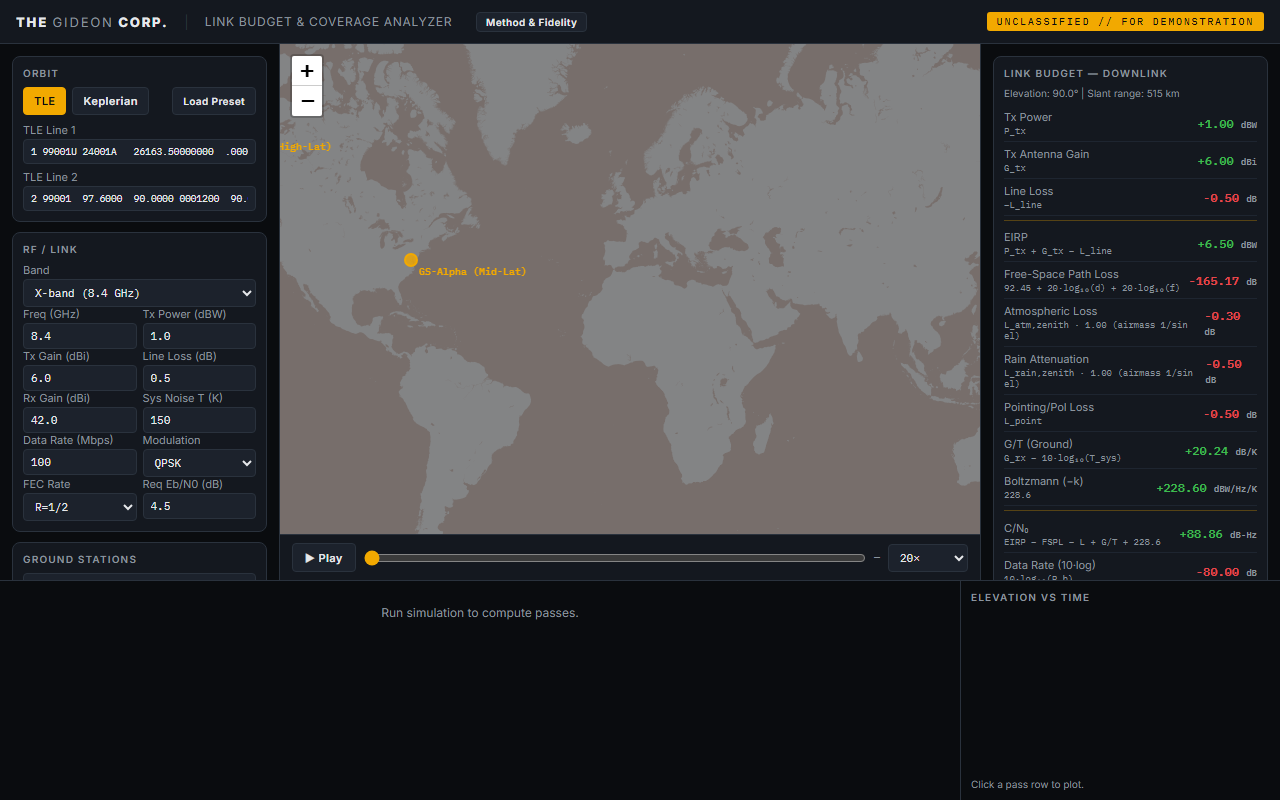Select the Boltzmann +228.60 value
The height and width of the screenshot is (800, 1280).
tap(1181, 488)
